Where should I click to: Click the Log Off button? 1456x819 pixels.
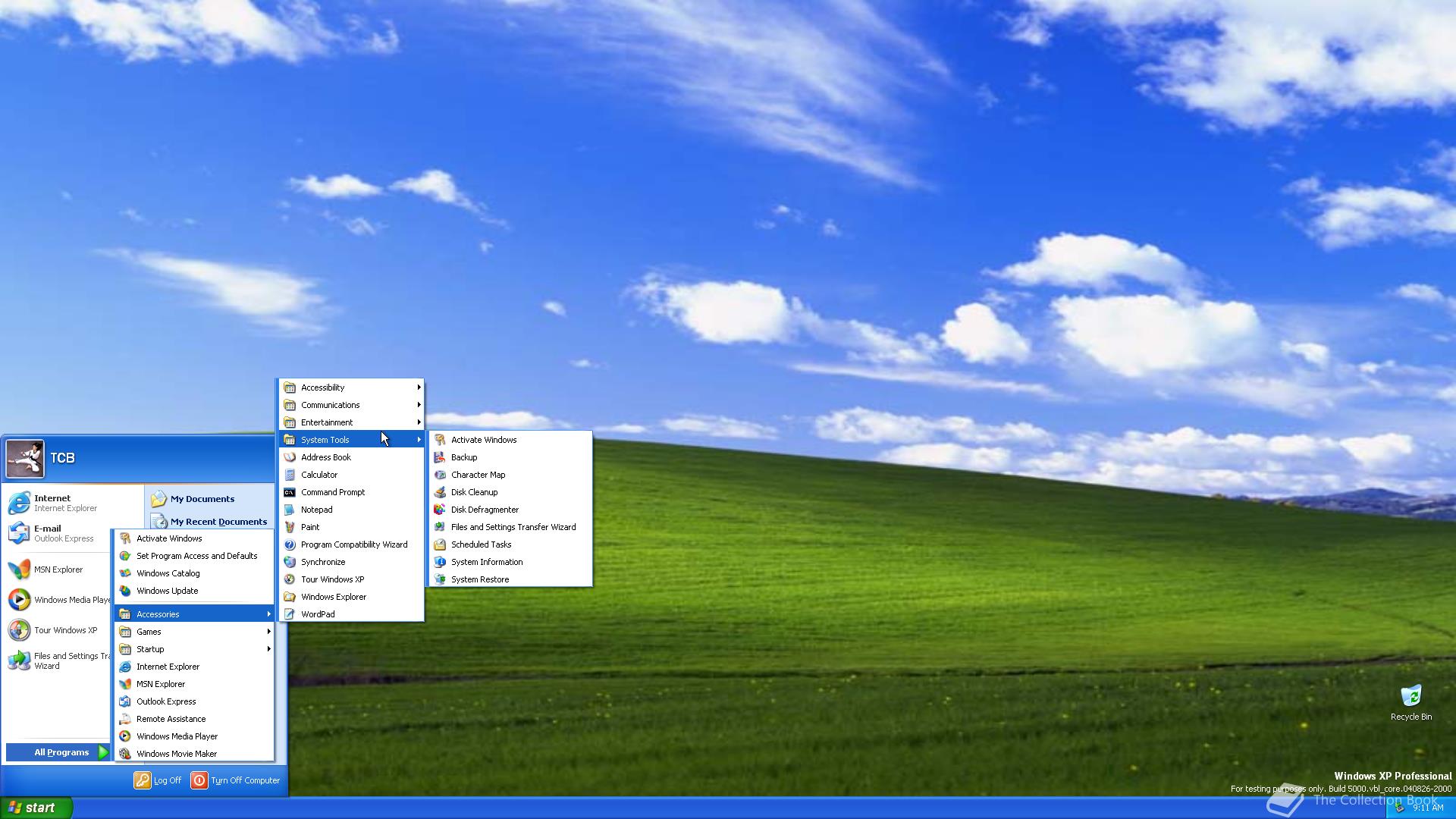click(x=158, y=780)
